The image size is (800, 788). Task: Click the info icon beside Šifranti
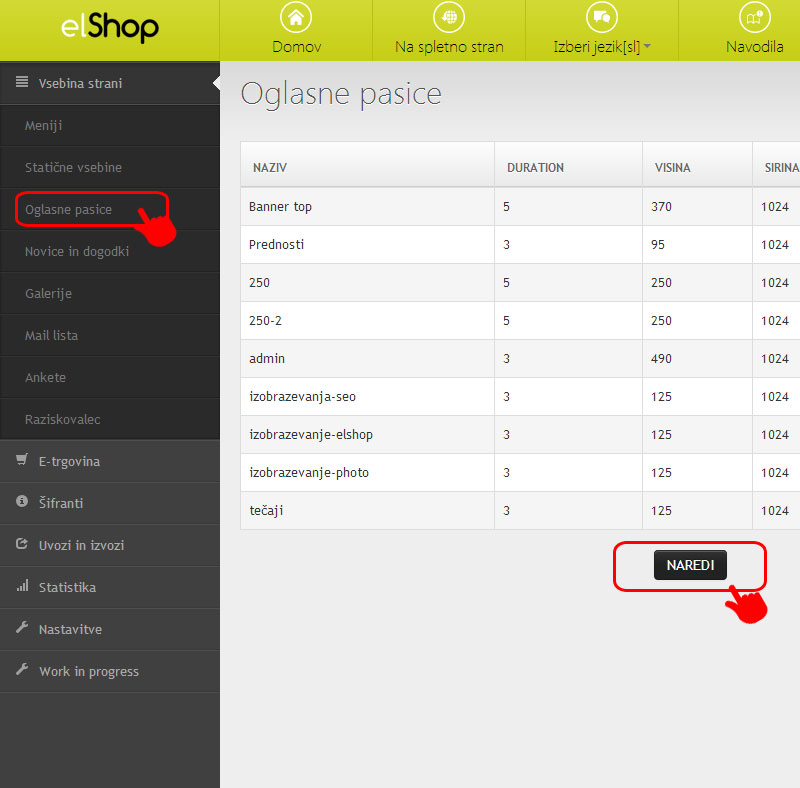click(x=22, y=501)
